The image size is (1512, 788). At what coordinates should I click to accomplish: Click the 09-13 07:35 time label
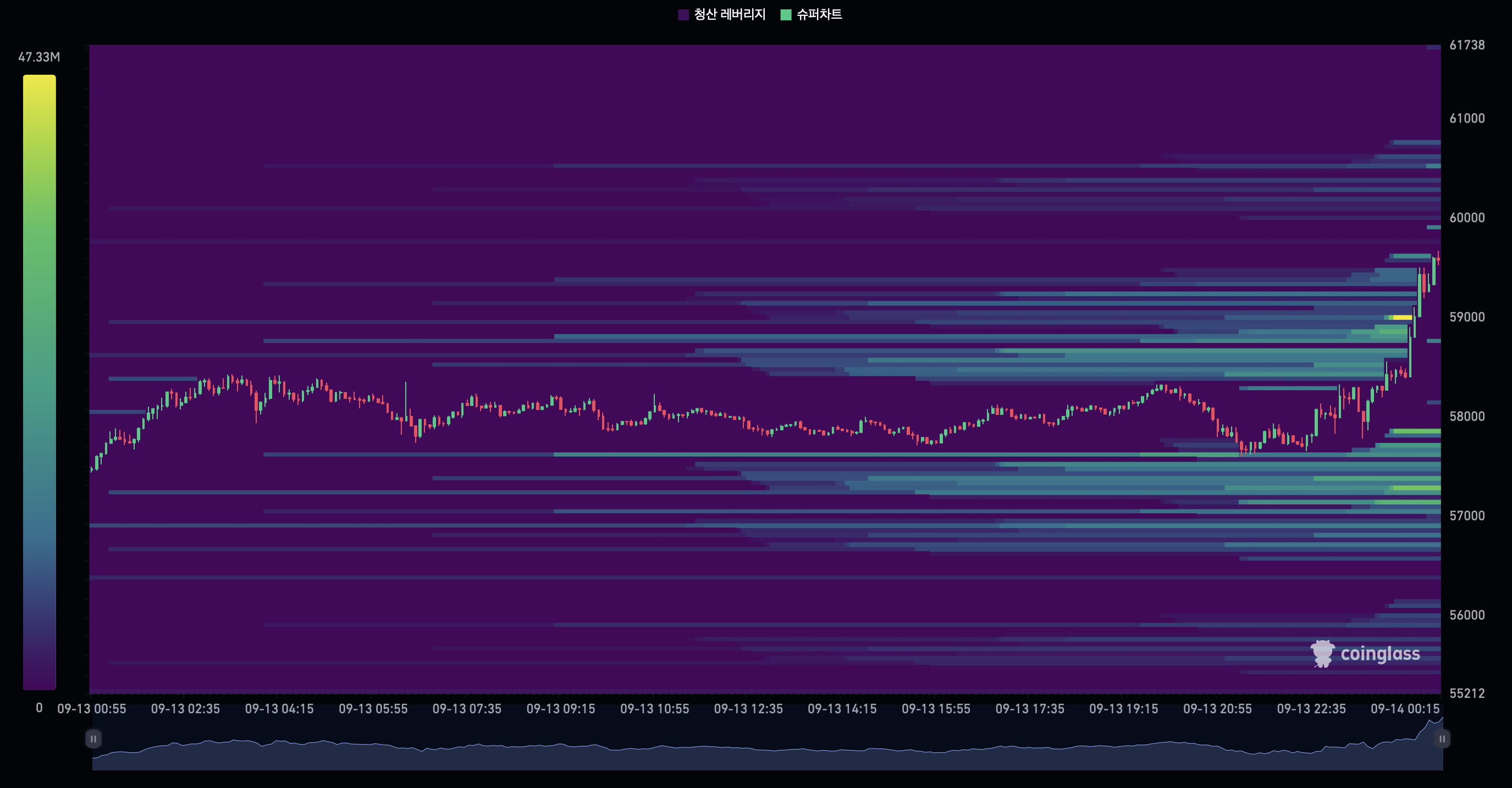(x=467, y=709)
